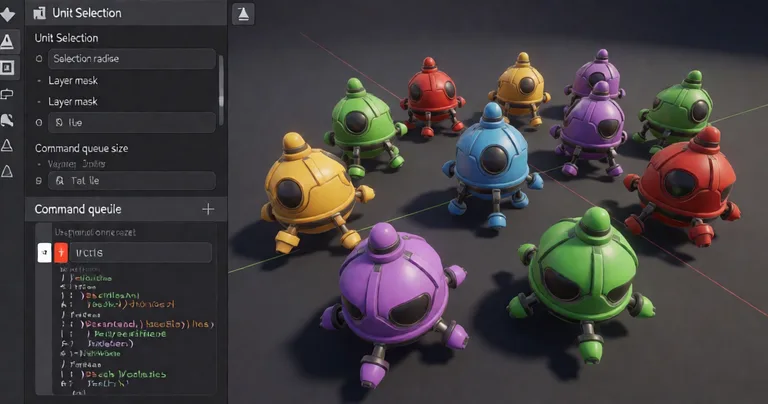This screenshot has width=768, height=404.
Task: Click the search icon in Tal ile field
Action: [60, 181]
